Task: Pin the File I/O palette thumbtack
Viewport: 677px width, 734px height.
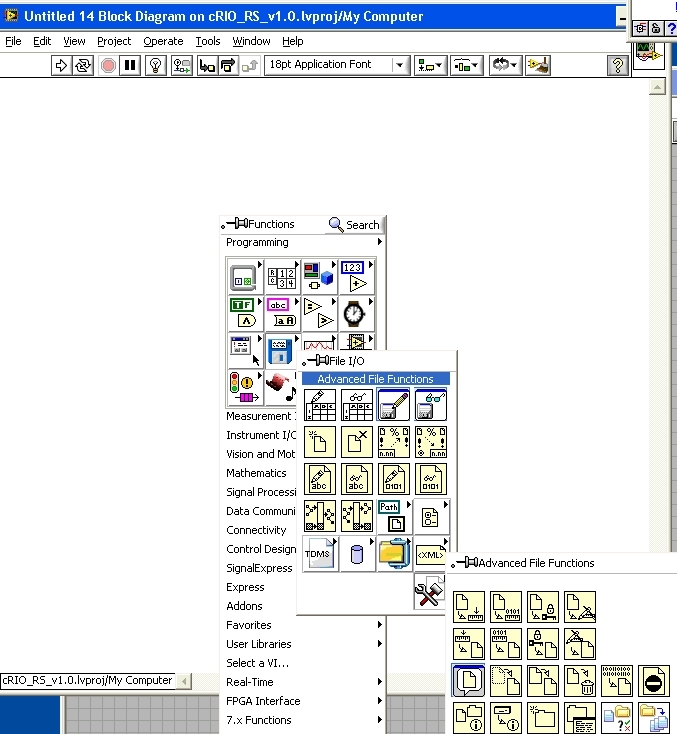Action: coord(316,360)
